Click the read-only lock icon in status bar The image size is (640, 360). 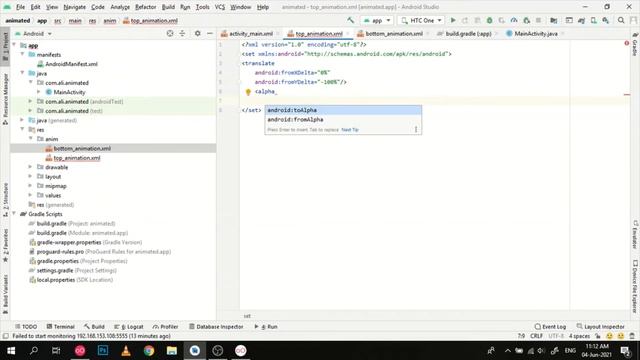tap(598, 336)
